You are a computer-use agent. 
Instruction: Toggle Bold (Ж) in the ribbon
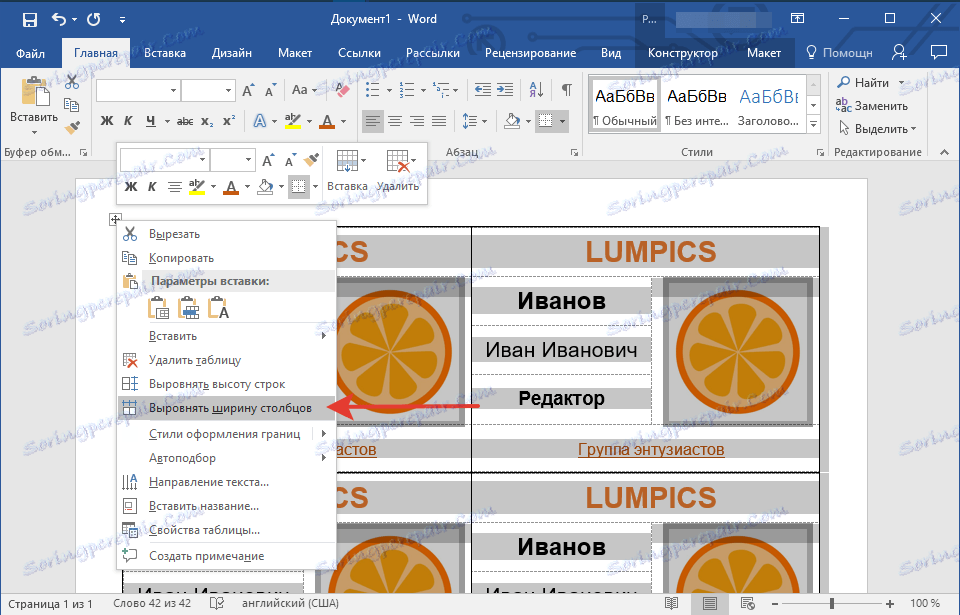click(x=107, y=121)
